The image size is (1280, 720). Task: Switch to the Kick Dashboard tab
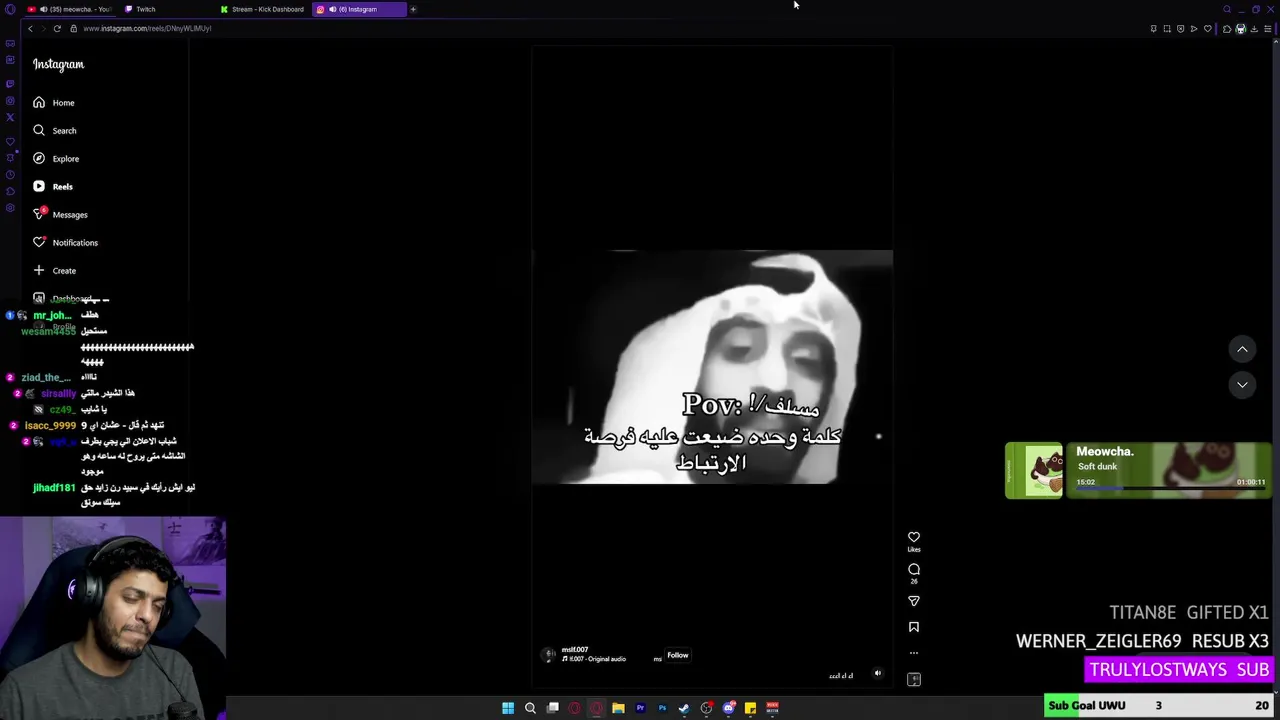click(x=262, y=9)
